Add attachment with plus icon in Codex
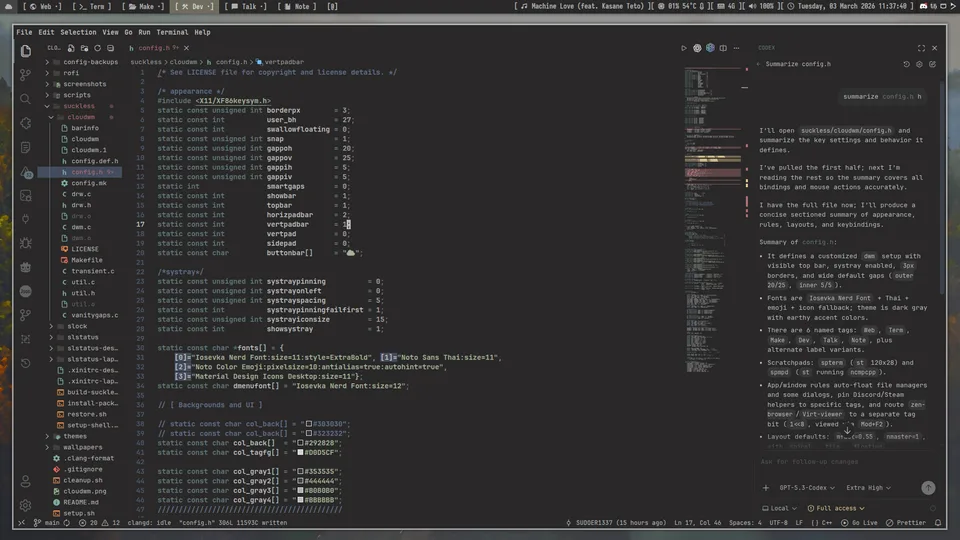Screen dimensions: 960x540 [x=766, y=488]
